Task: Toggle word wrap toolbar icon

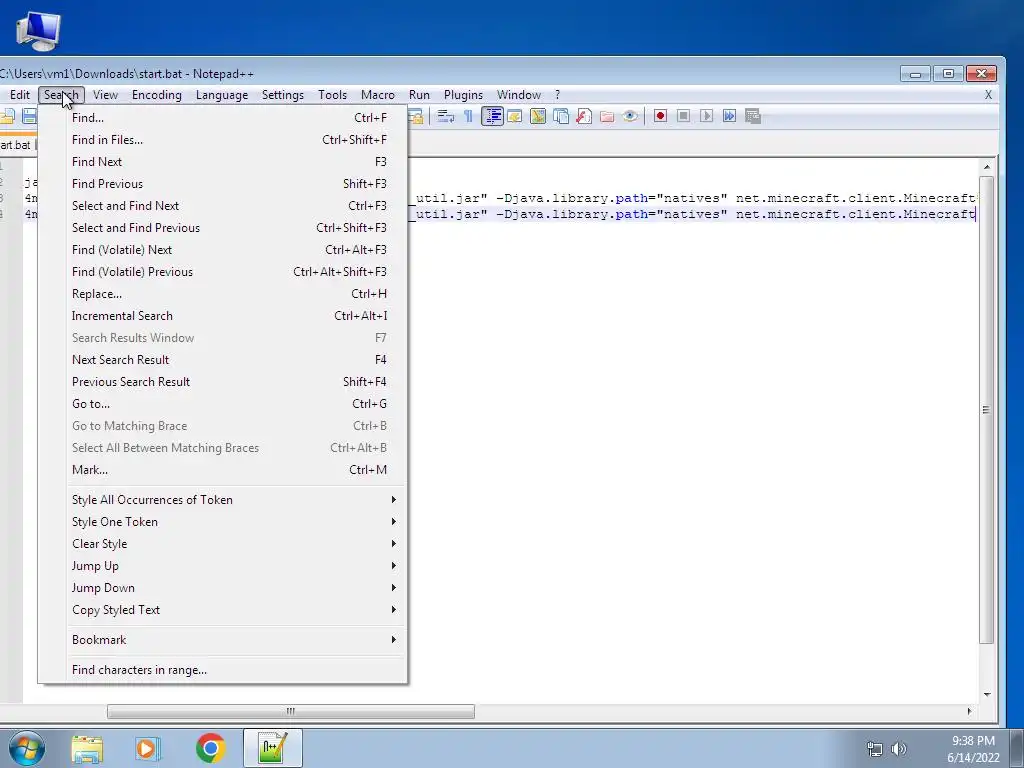Action: pos(446,116)
